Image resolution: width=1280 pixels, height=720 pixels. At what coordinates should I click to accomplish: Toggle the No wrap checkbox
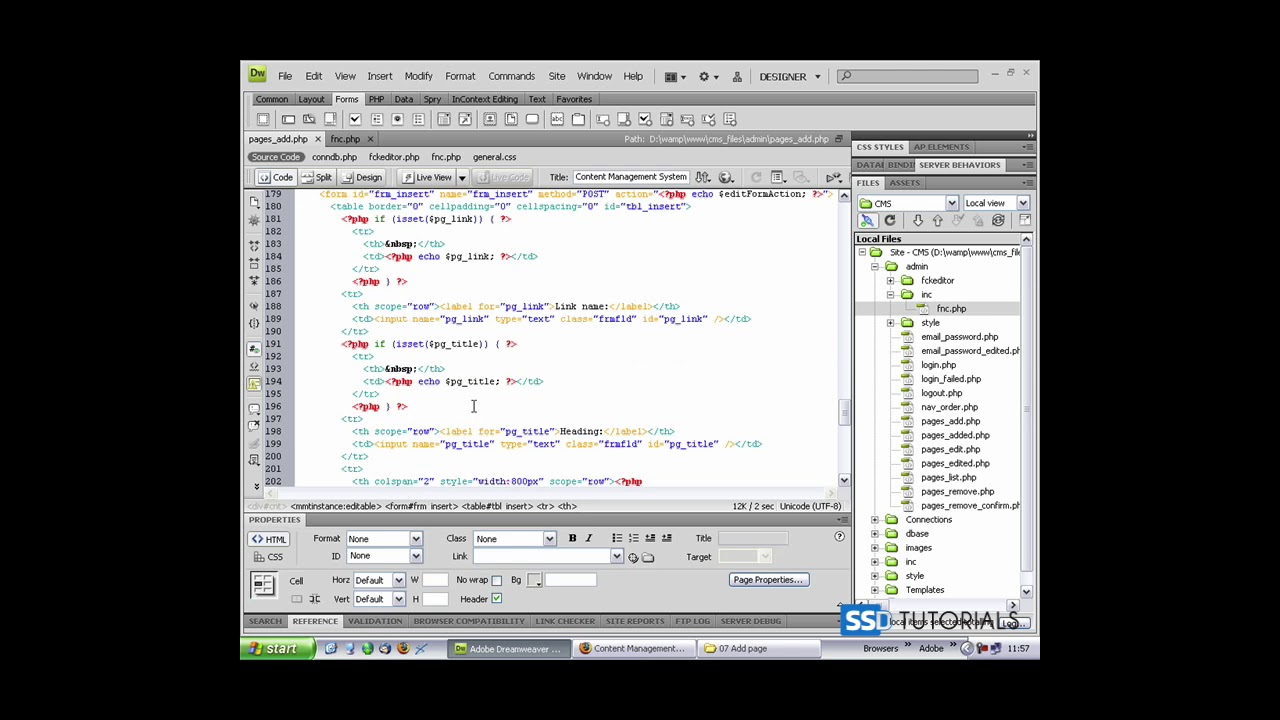496,580
